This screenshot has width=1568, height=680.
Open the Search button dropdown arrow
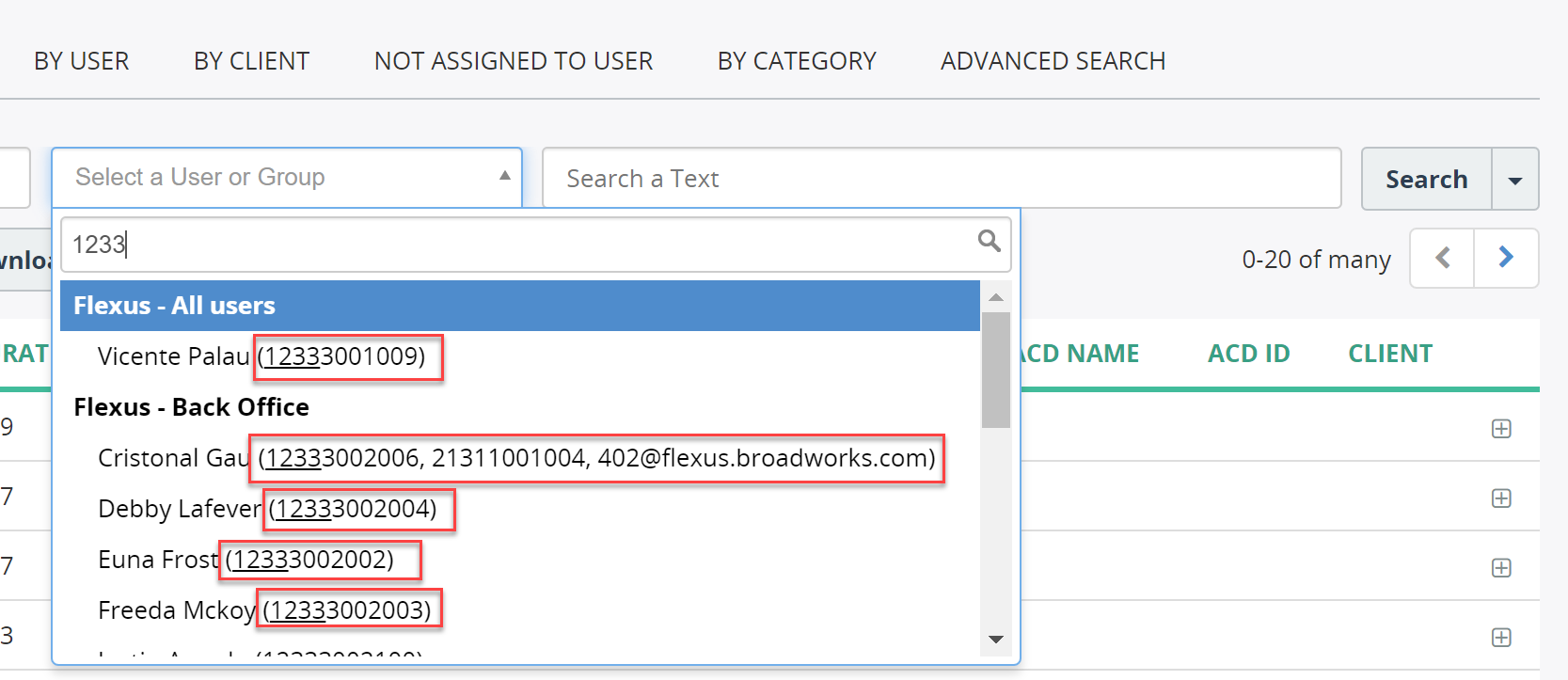pos(1515,179)
